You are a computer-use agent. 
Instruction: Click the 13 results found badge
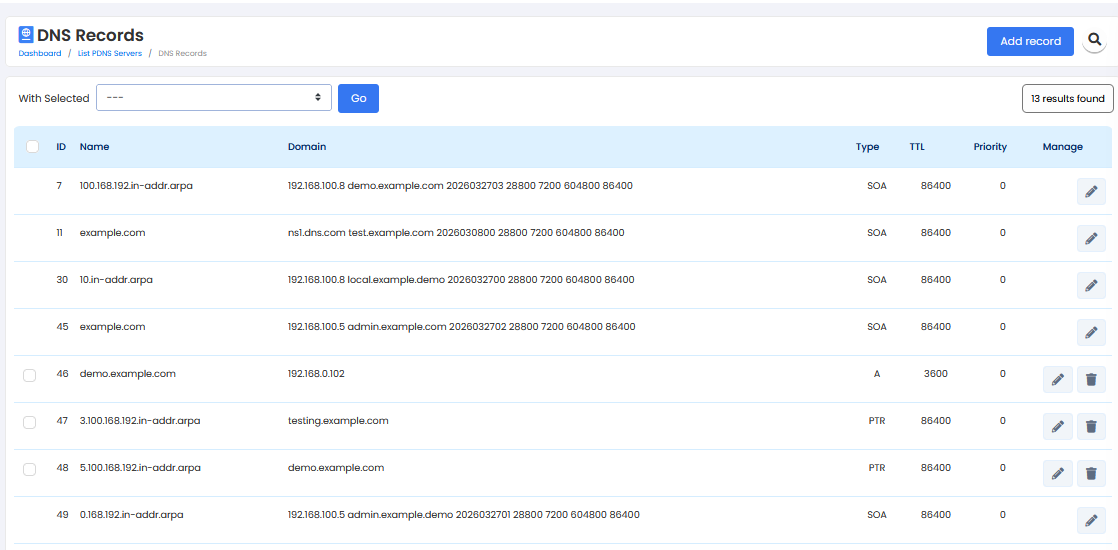pyautogui.click(x=1067, y=99)
